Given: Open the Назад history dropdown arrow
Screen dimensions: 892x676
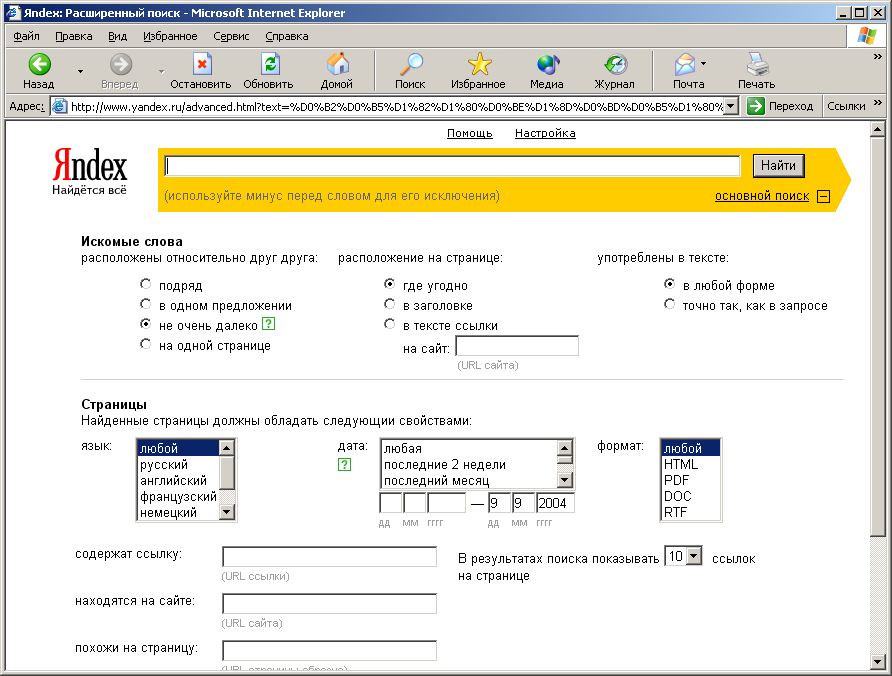Looking at the screenshot, I should (x=80, y=71).
